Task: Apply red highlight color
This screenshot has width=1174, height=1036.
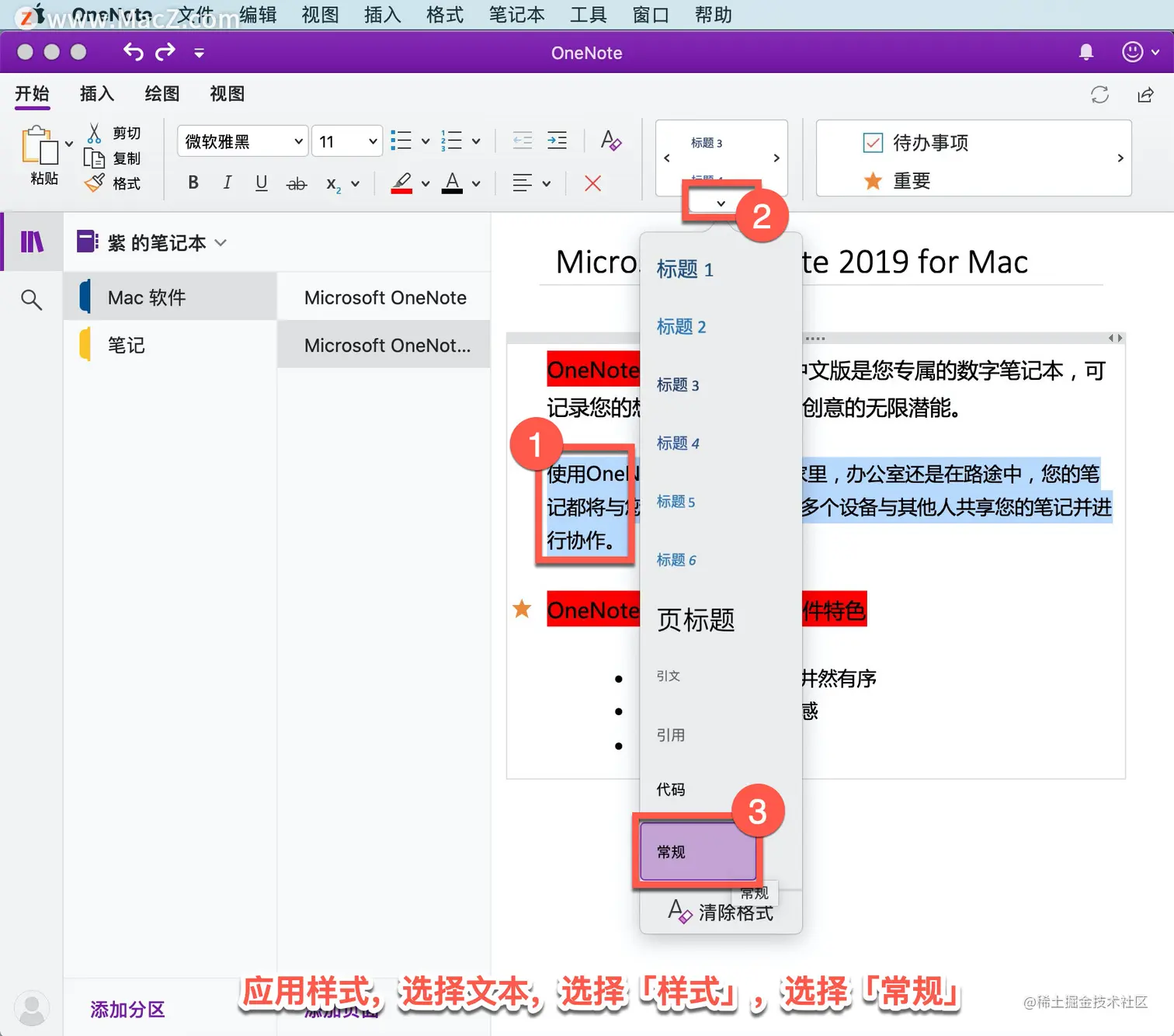Action: coord(401,183)
